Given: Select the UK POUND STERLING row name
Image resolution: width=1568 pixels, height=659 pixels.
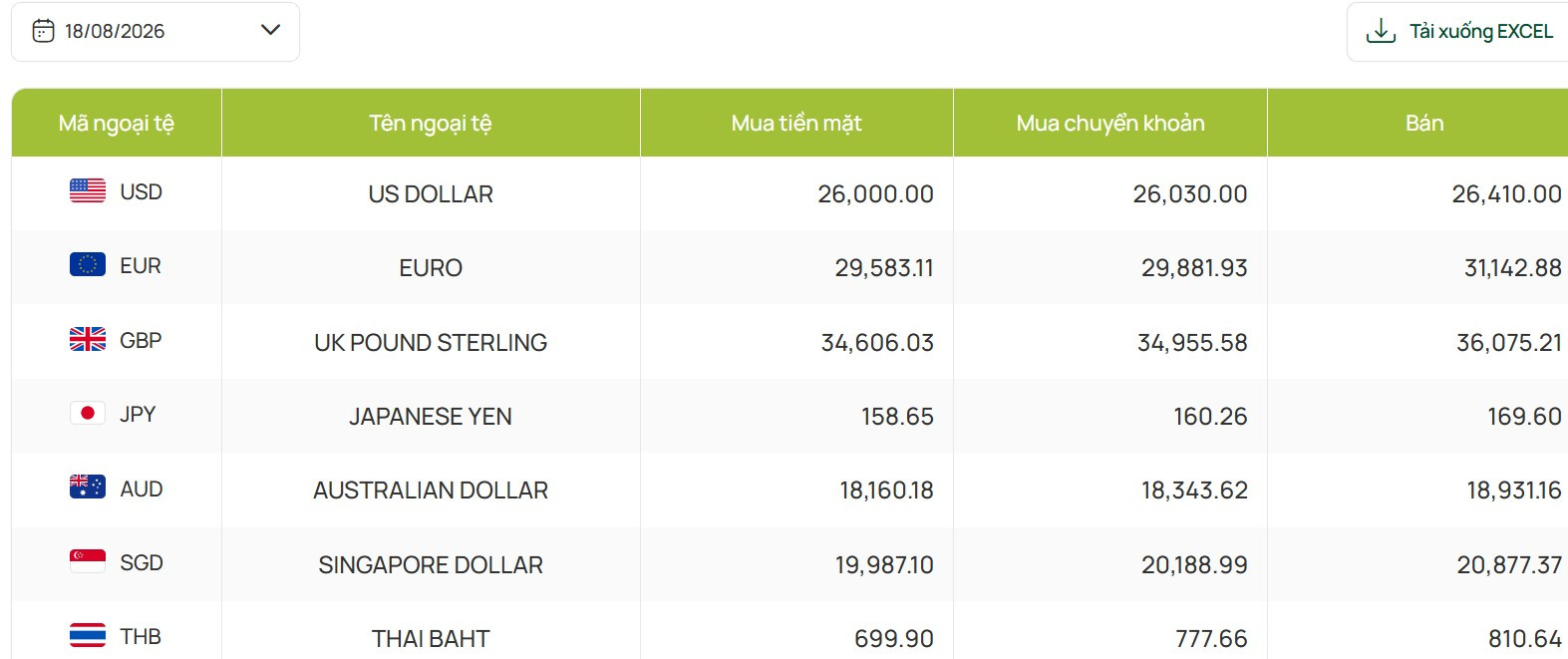Looking at the screenshot, I should coord(431,343).
